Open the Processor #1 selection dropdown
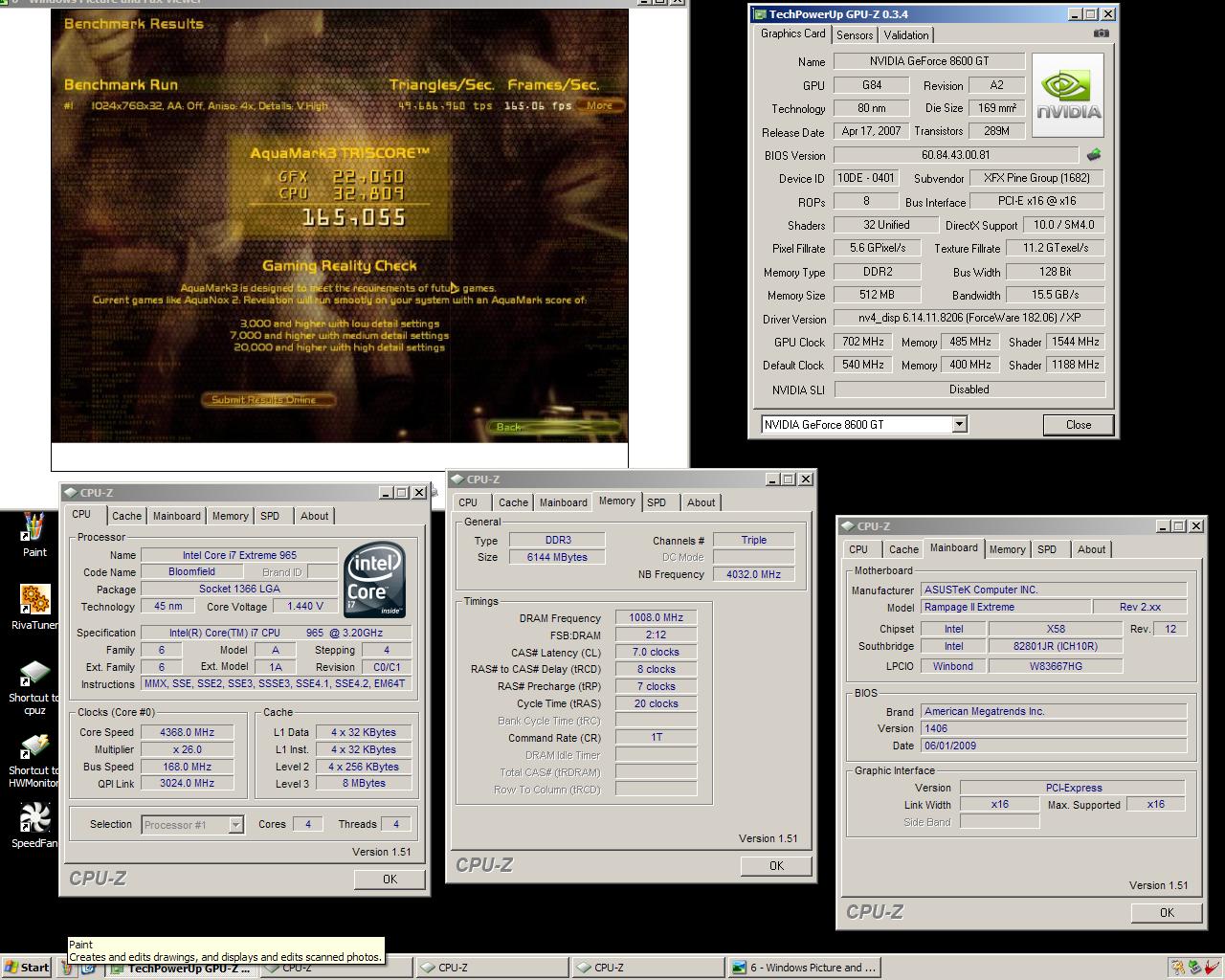Image resolution: width=1225 pixels, height=980 pixels. coord(235,825)
